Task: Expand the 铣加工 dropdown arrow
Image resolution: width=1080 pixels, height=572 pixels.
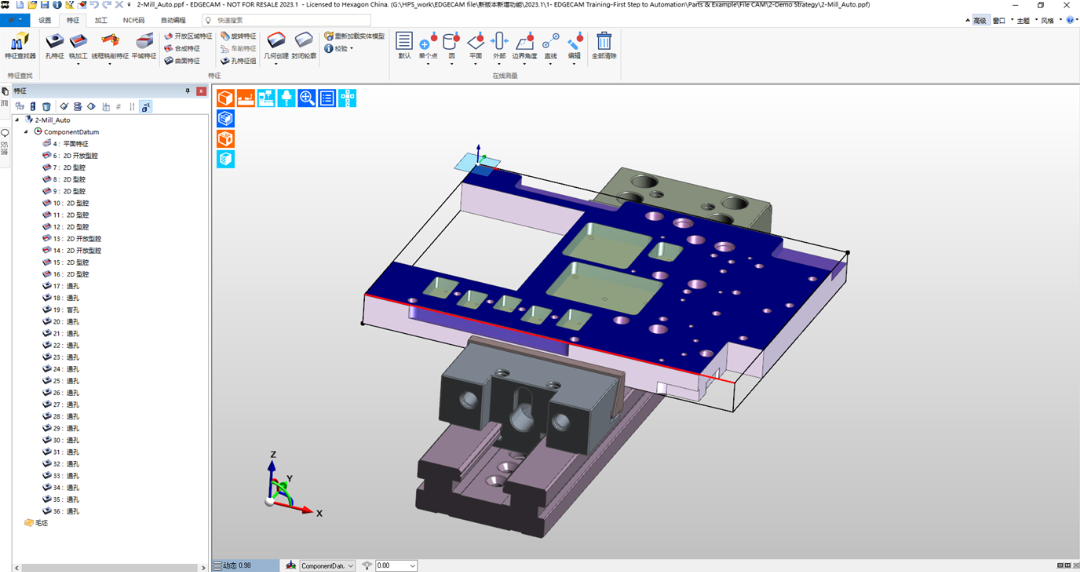Action: coord(78,64)
